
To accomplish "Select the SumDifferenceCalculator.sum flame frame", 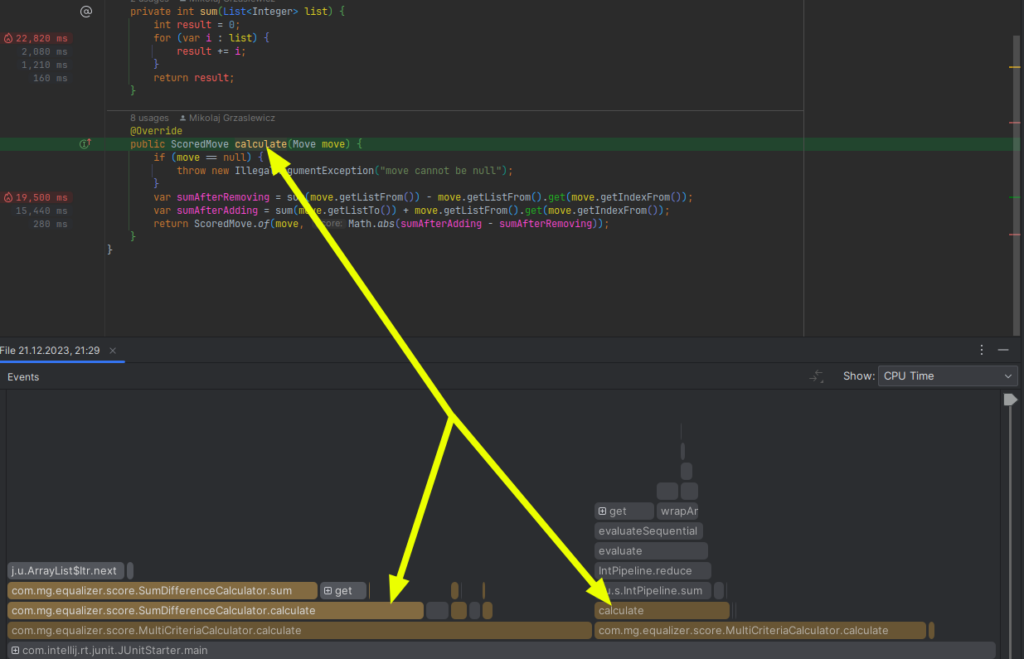I will click(x=162, y=590).
